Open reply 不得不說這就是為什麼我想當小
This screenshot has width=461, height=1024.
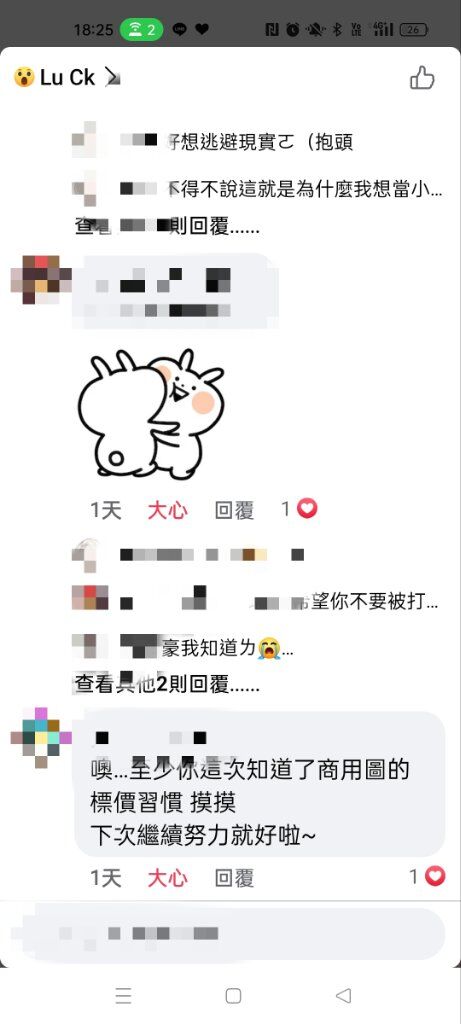(257, 189)
